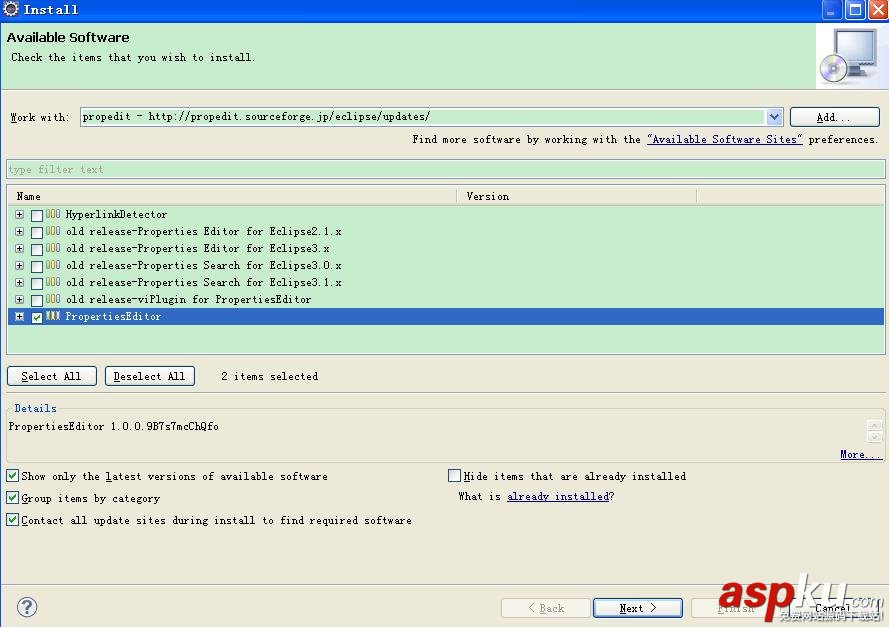Expand the Properties Search for Eclipse3.1.x node
Screen dimensions: 889x628
(x=19, y=282)
